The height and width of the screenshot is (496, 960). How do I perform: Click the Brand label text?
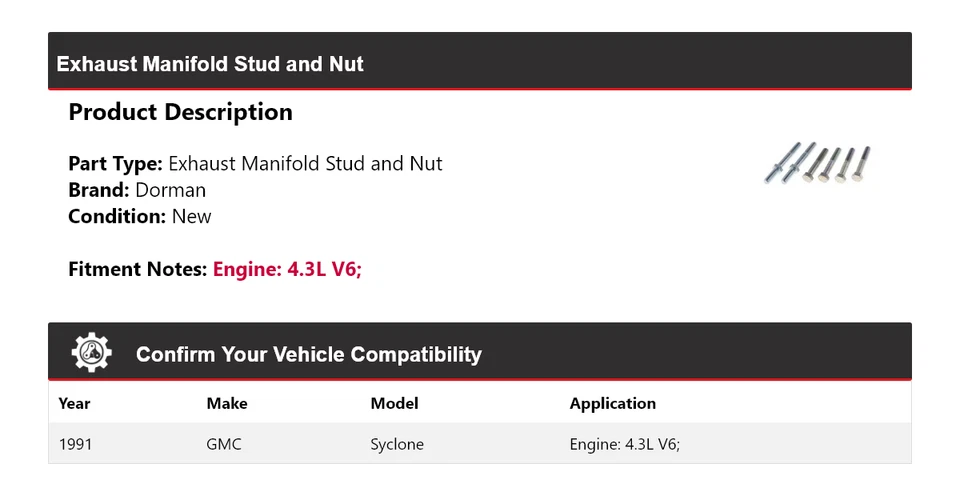coord(99,190)
